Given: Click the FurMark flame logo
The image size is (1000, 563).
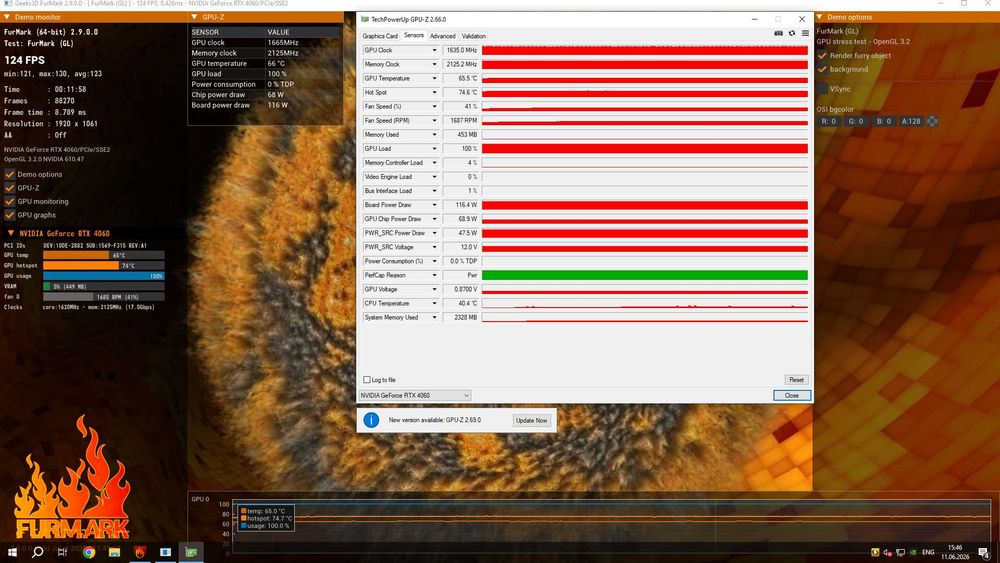Looking at the screenshot, I should coord(72,478).
